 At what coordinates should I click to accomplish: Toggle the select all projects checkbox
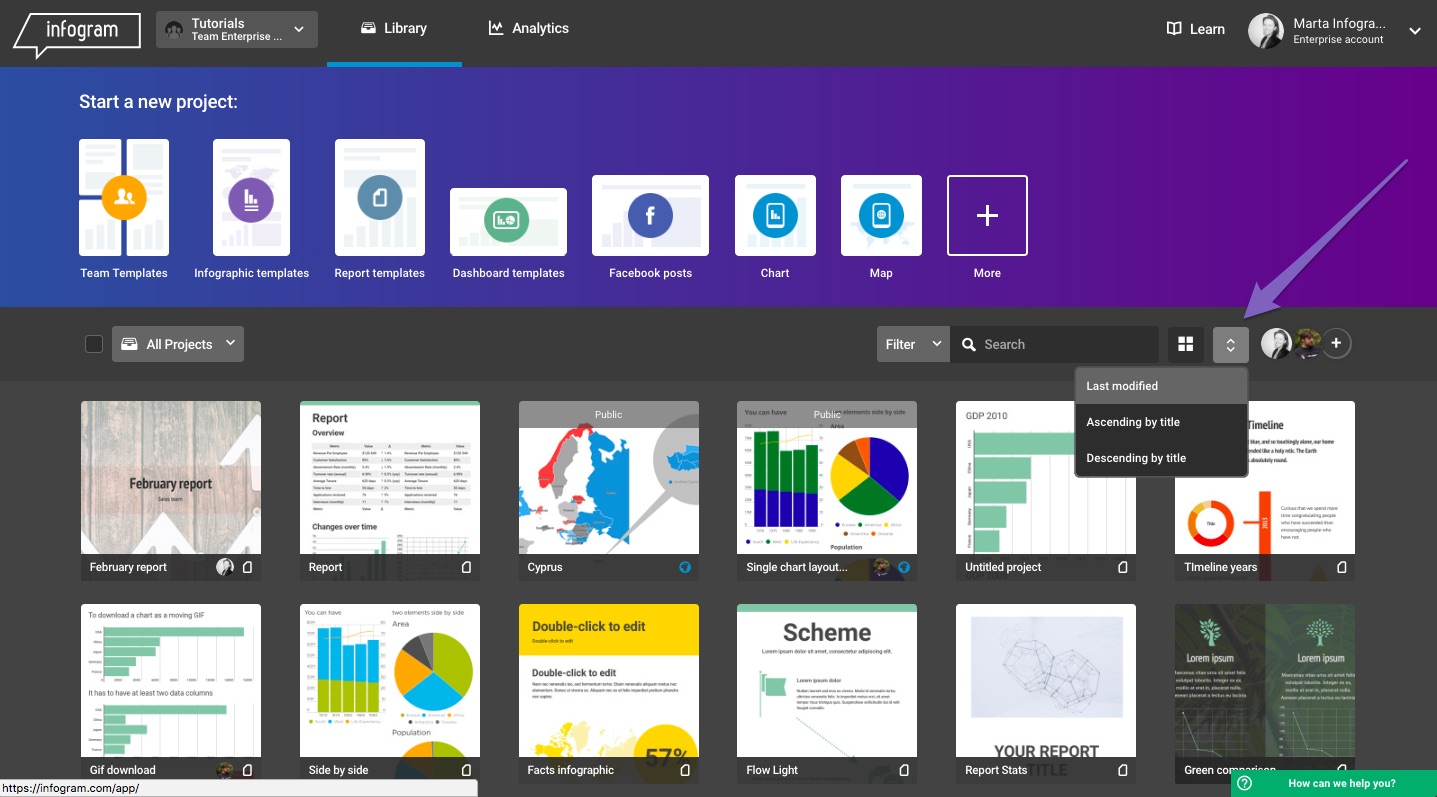[x=94, y=344]
